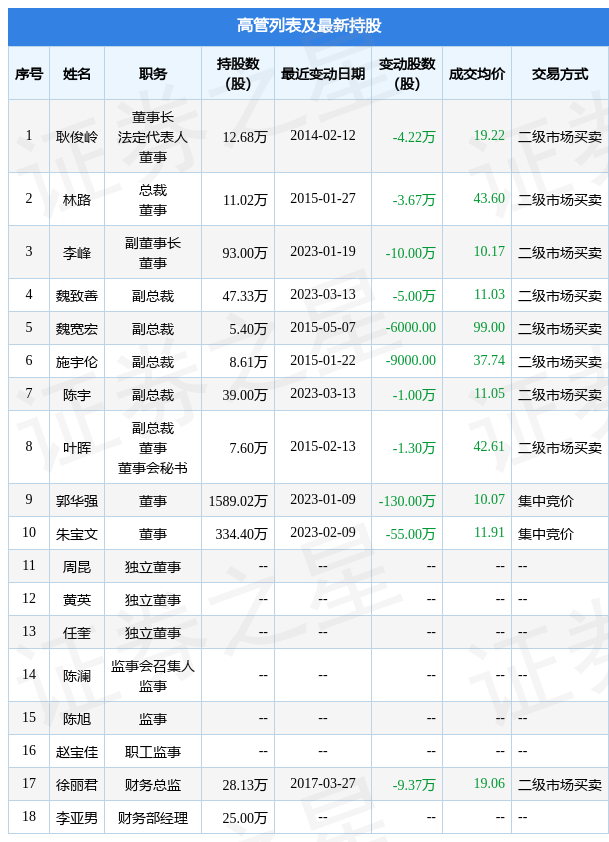Click the average price 37.74
The width and height of the screenshot is (609, 842).
click(489, 360)
